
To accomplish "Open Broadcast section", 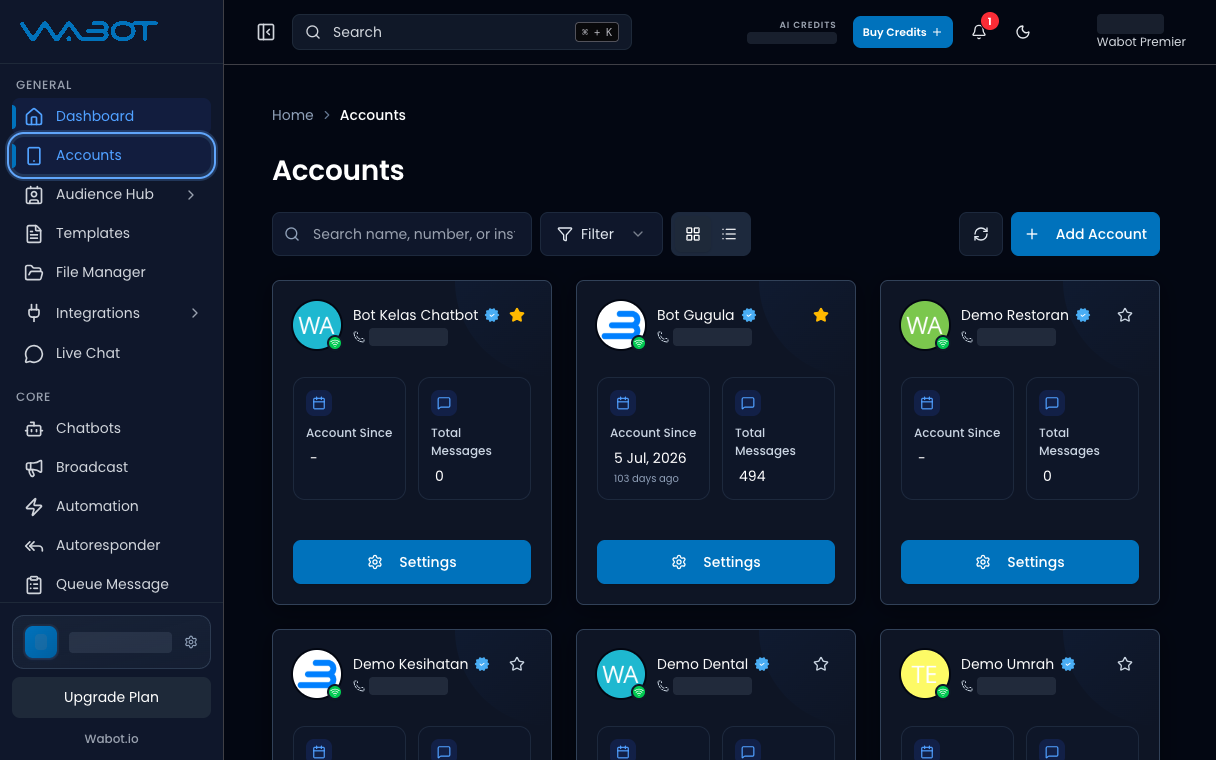I will click(x=111, y=467).
